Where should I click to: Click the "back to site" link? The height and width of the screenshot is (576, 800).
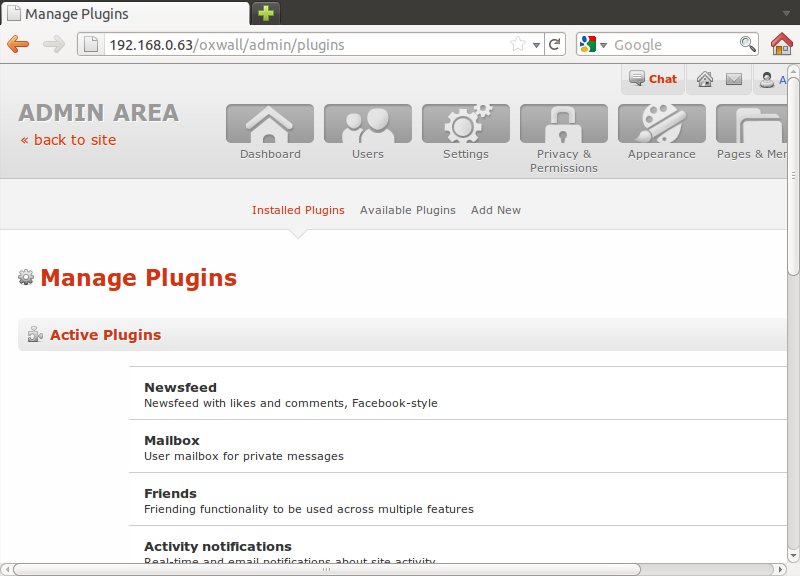[x=68, y=140]
